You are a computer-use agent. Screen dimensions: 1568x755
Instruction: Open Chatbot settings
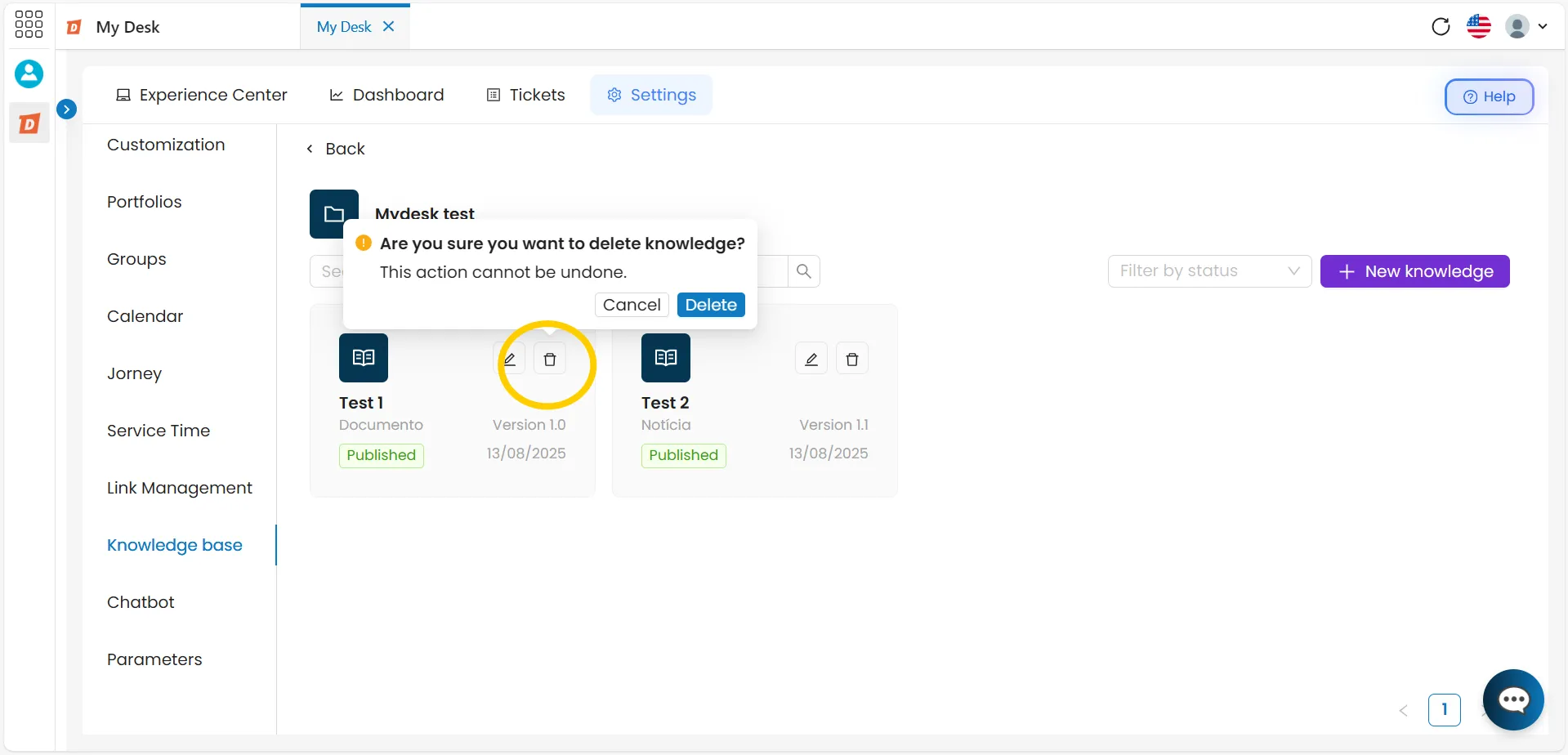coord(141,602)
